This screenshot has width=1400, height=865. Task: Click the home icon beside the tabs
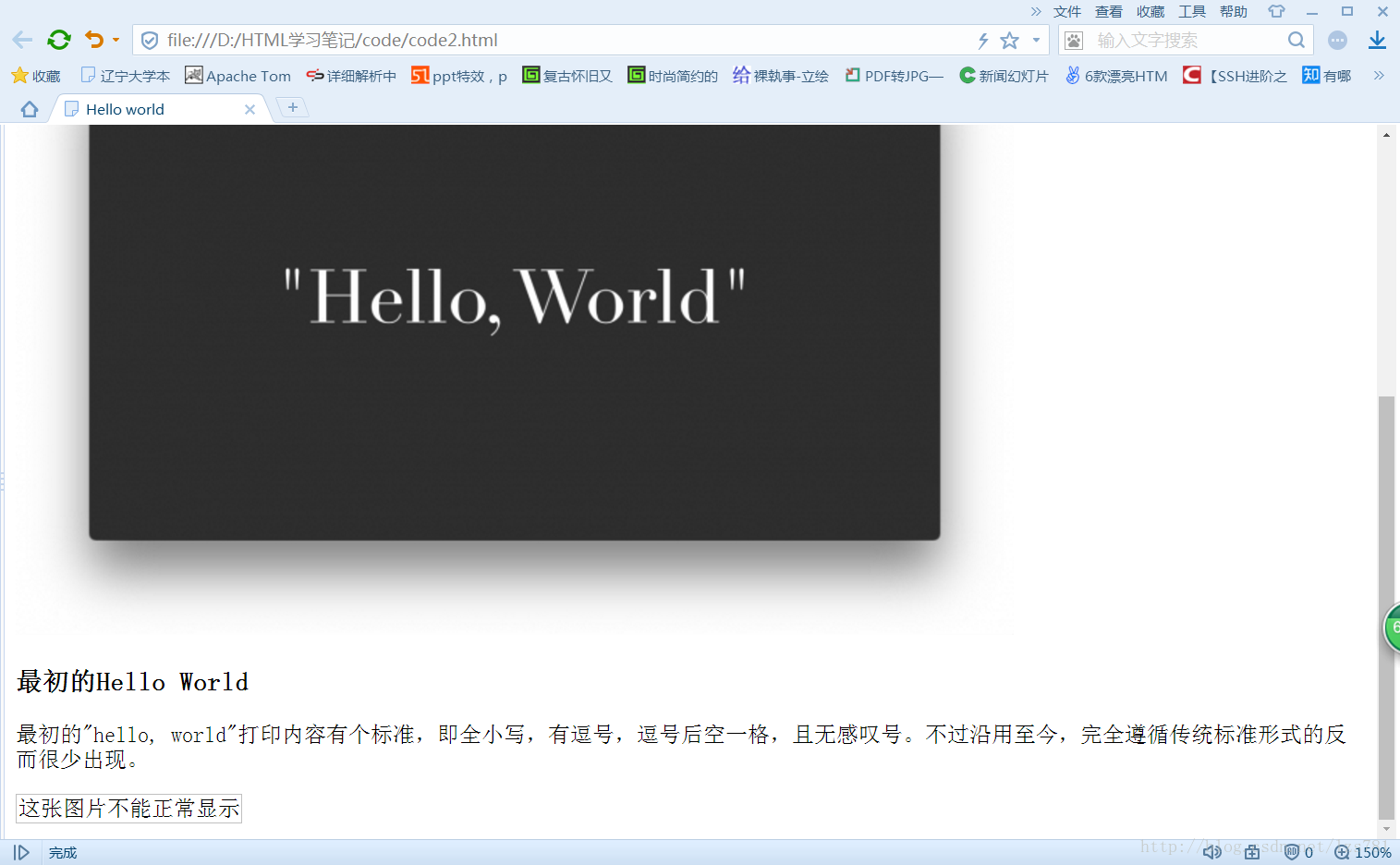click(30, 109)
